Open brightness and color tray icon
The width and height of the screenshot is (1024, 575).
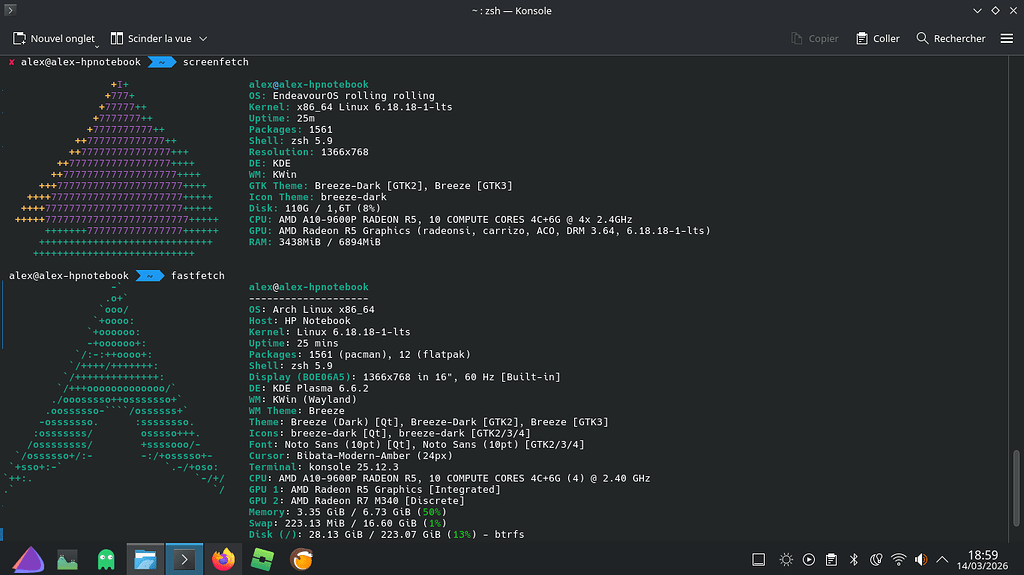tap(786, 559)
